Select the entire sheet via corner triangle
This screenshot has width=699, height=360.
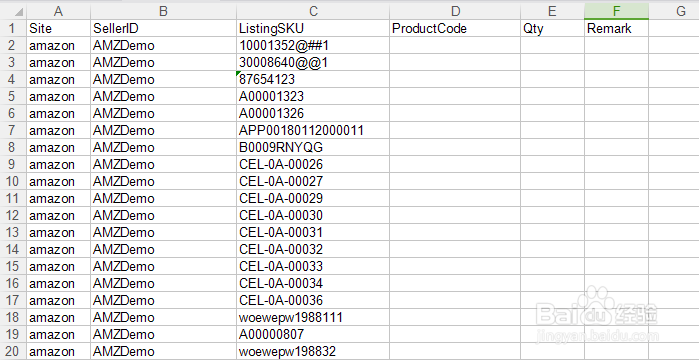pyautogui.click(x=13, y=11)
